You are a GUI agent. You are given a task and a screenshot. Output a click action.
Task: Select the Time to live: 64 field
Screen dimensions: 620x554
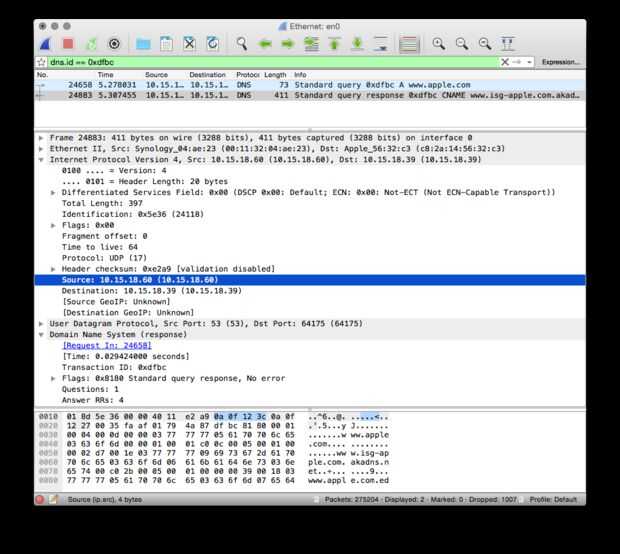click(100, 247)
